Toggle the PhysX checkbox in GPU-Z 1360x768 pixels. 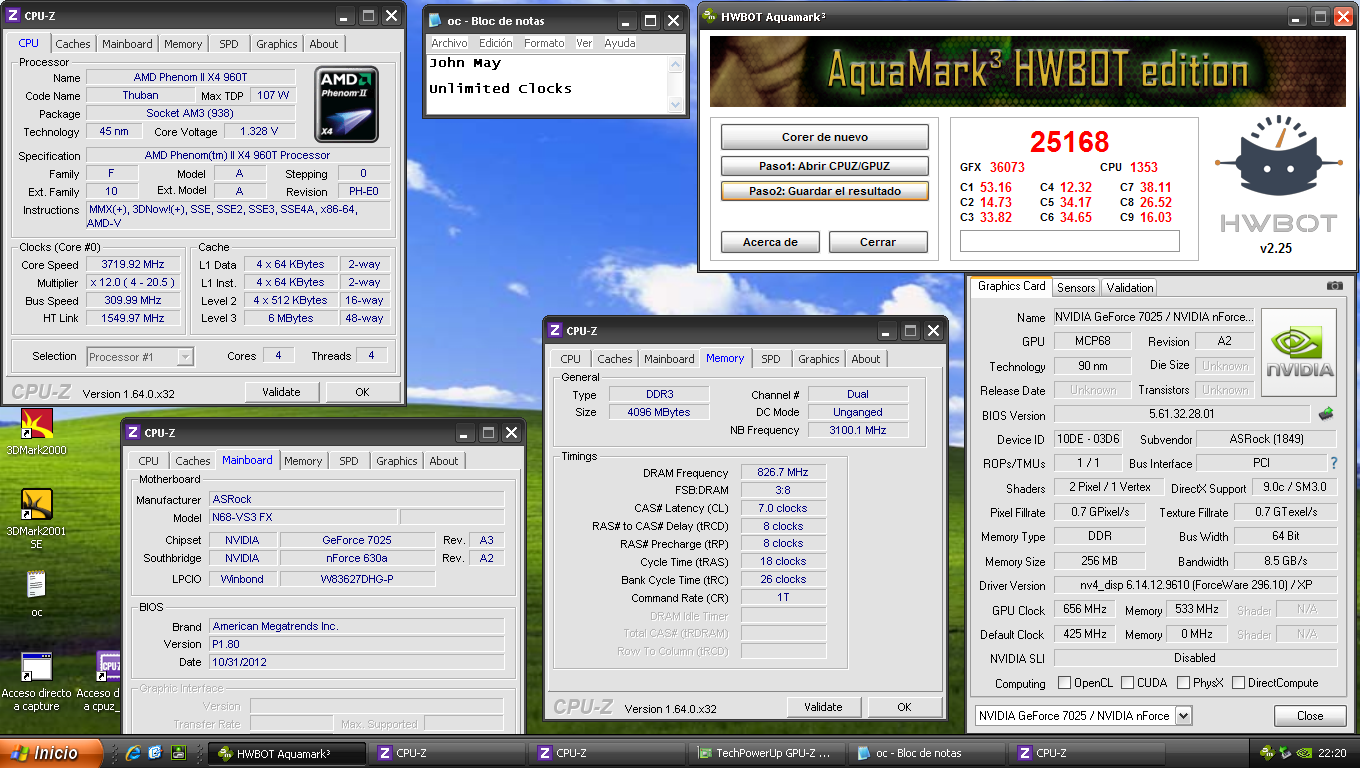[1184, 683]
